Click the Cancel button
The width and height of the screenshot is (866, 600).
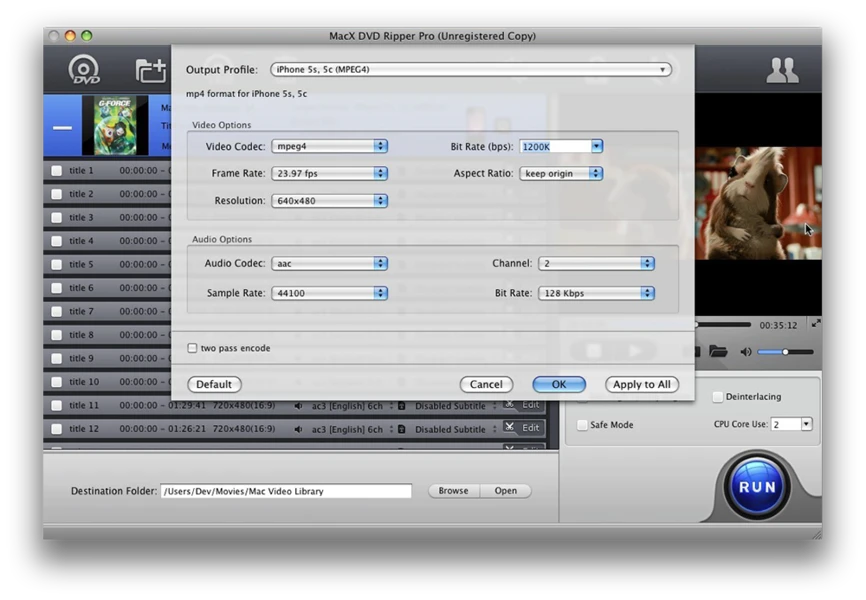[x=486, y=385]
